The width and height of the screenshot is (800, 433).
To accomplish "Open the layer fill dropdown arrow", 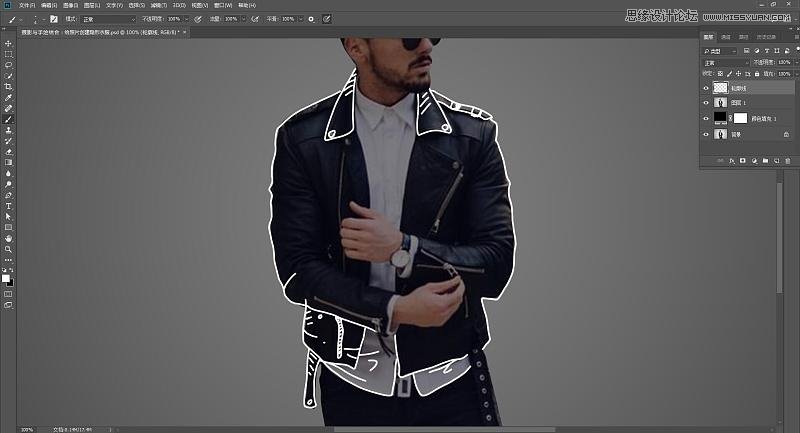I will 795,74.
